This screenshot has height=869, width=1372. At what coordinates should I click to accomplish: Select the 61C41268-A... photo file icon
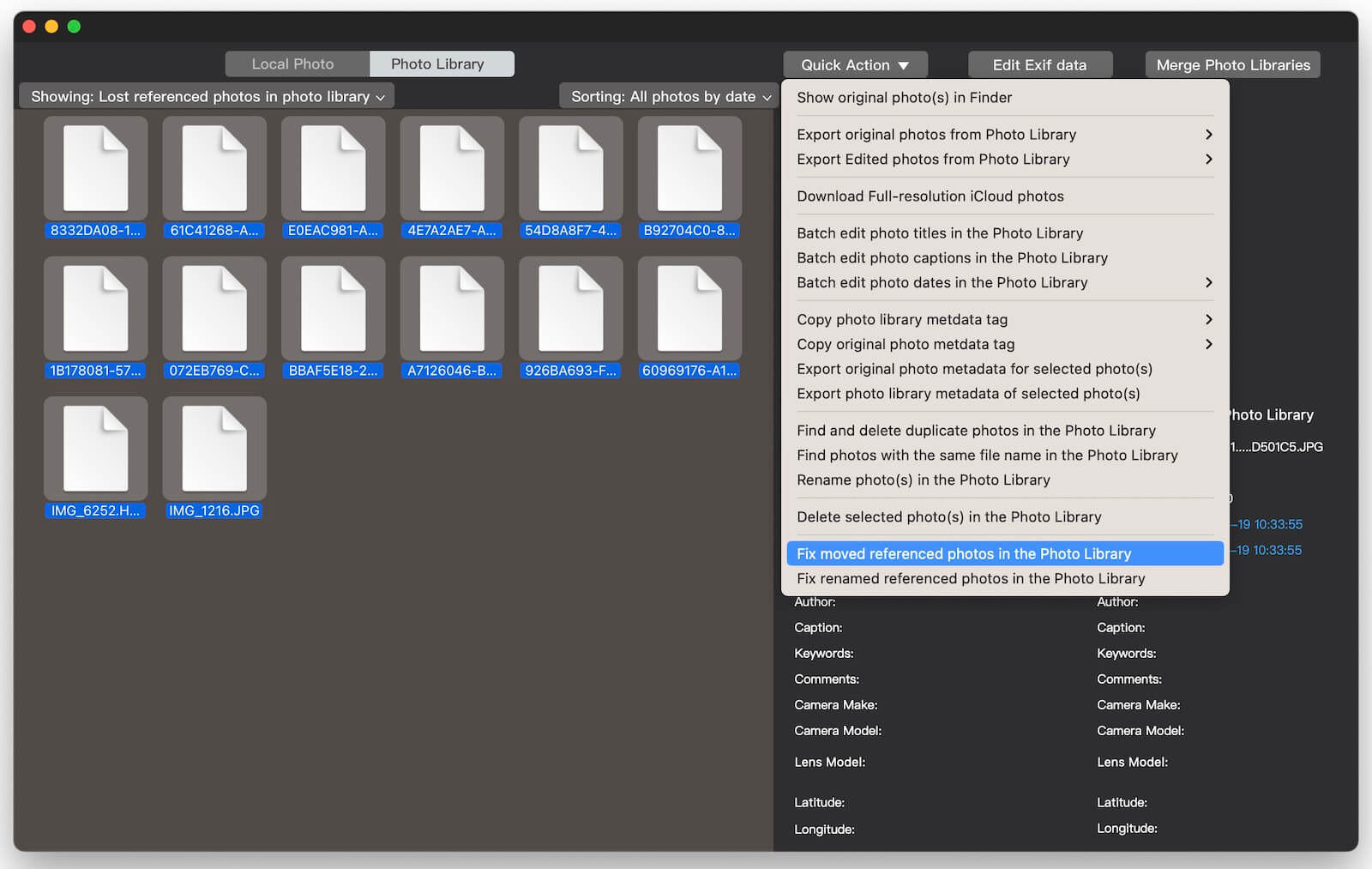pyautogui.click(x=214, y=168)
